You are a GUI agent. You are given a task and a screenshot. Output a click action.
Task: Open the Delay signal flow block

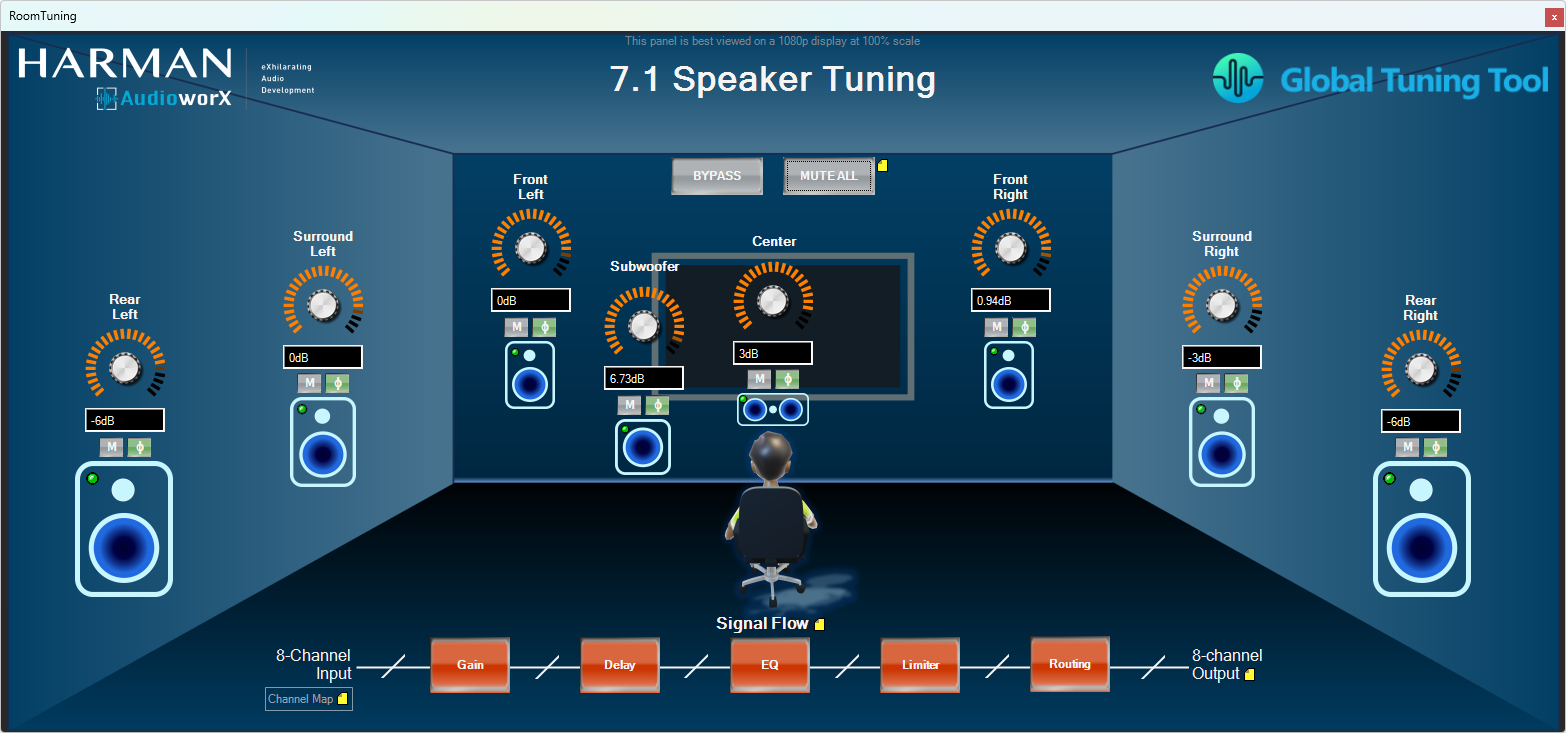click(620, 665)
